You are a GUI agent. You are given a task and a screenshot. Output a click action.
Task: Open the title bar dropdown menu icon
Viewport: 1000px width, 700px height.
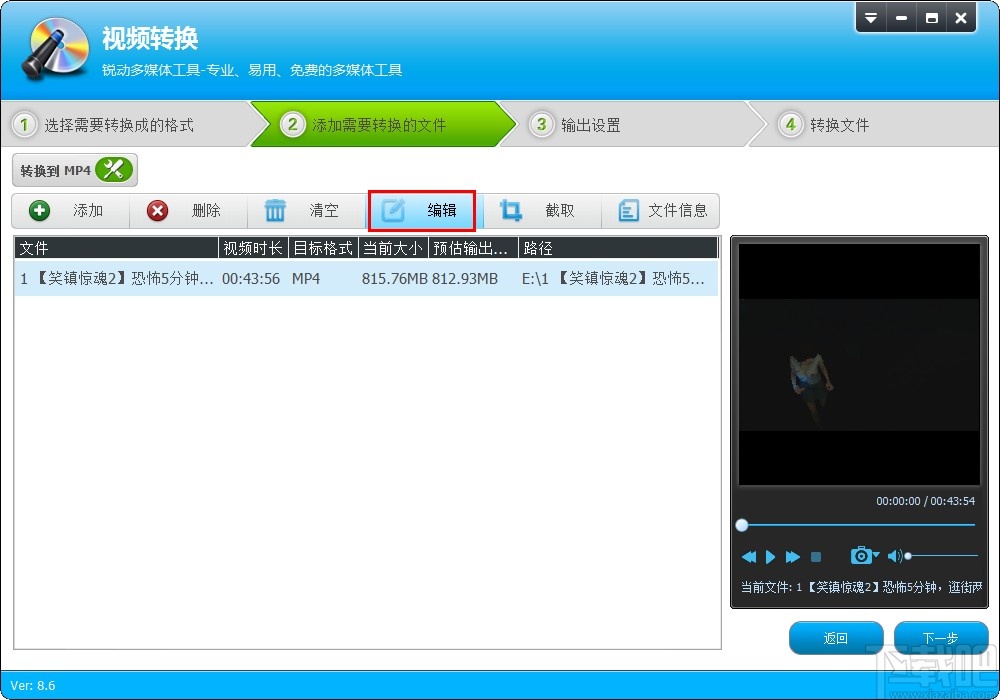click(871, 18)
